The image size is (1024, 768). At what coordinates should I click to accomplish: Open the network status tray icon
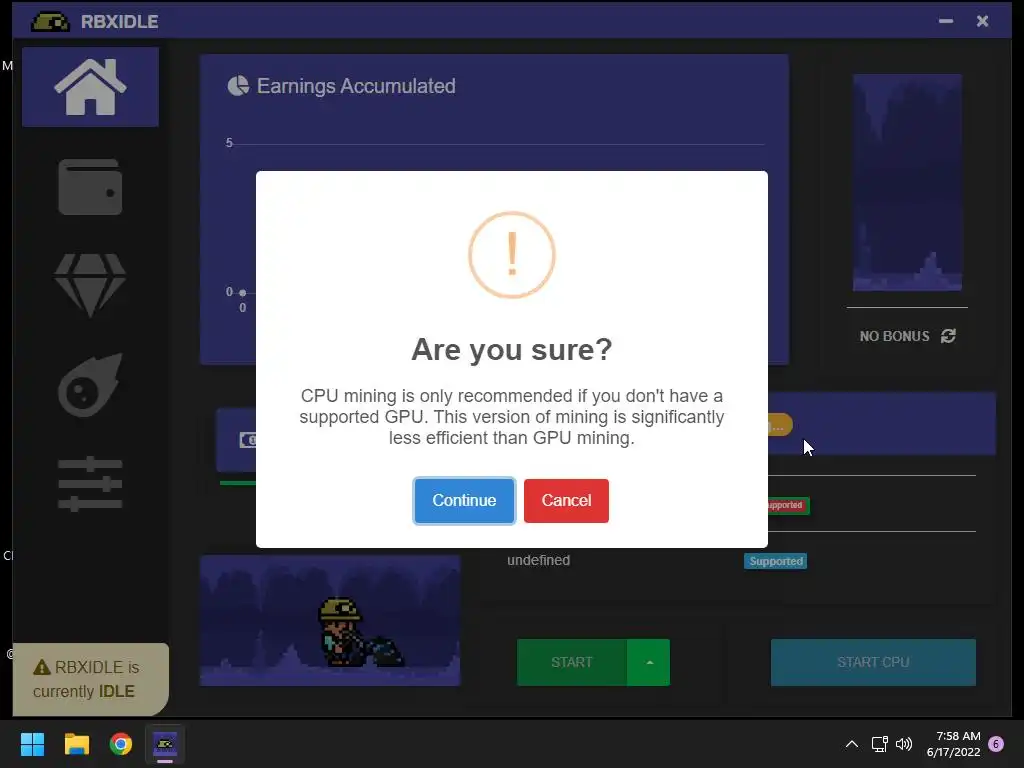[880, 744]
